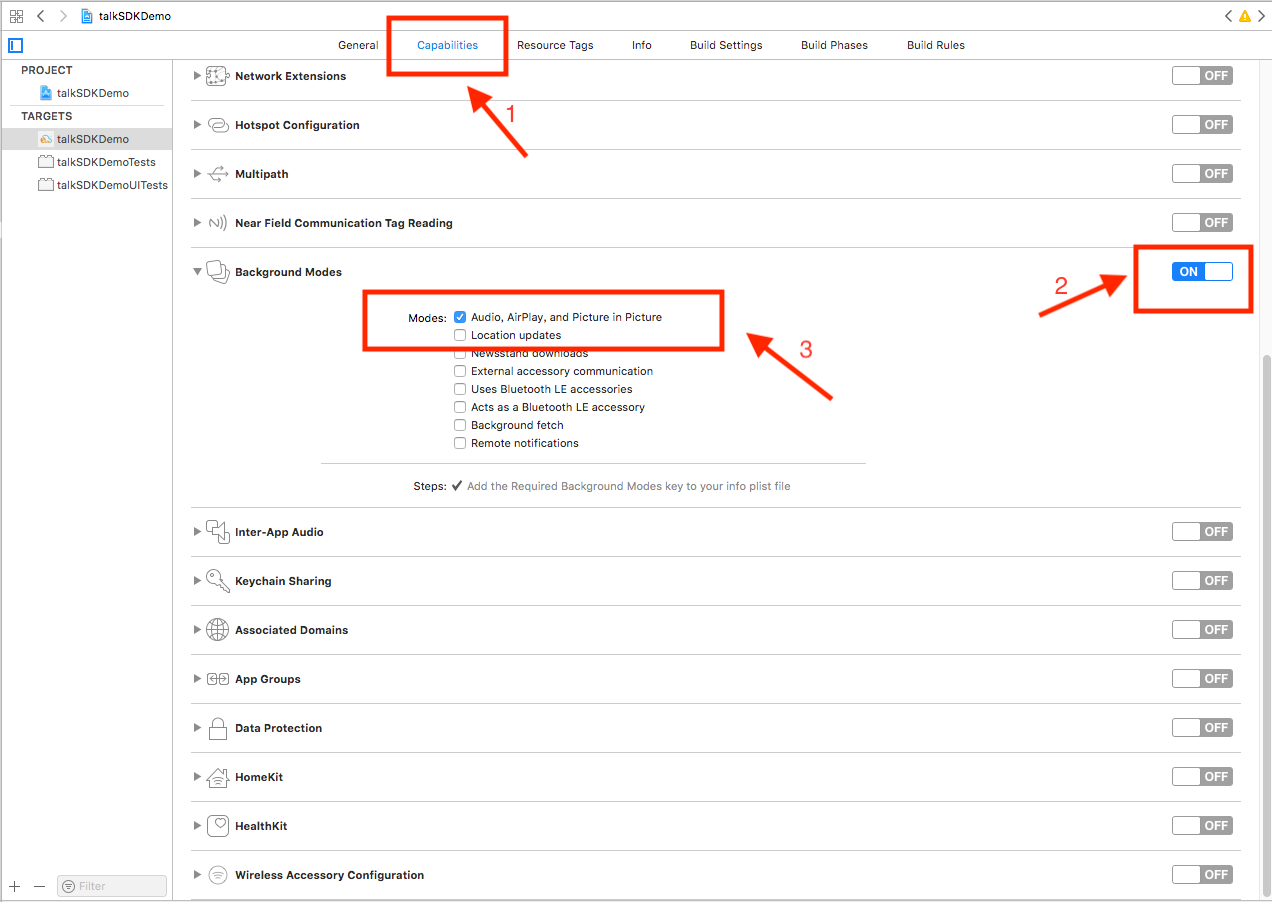Turn off the Background Modes switch
This screenshot has height=902, width=1272.
[1202, 272]
